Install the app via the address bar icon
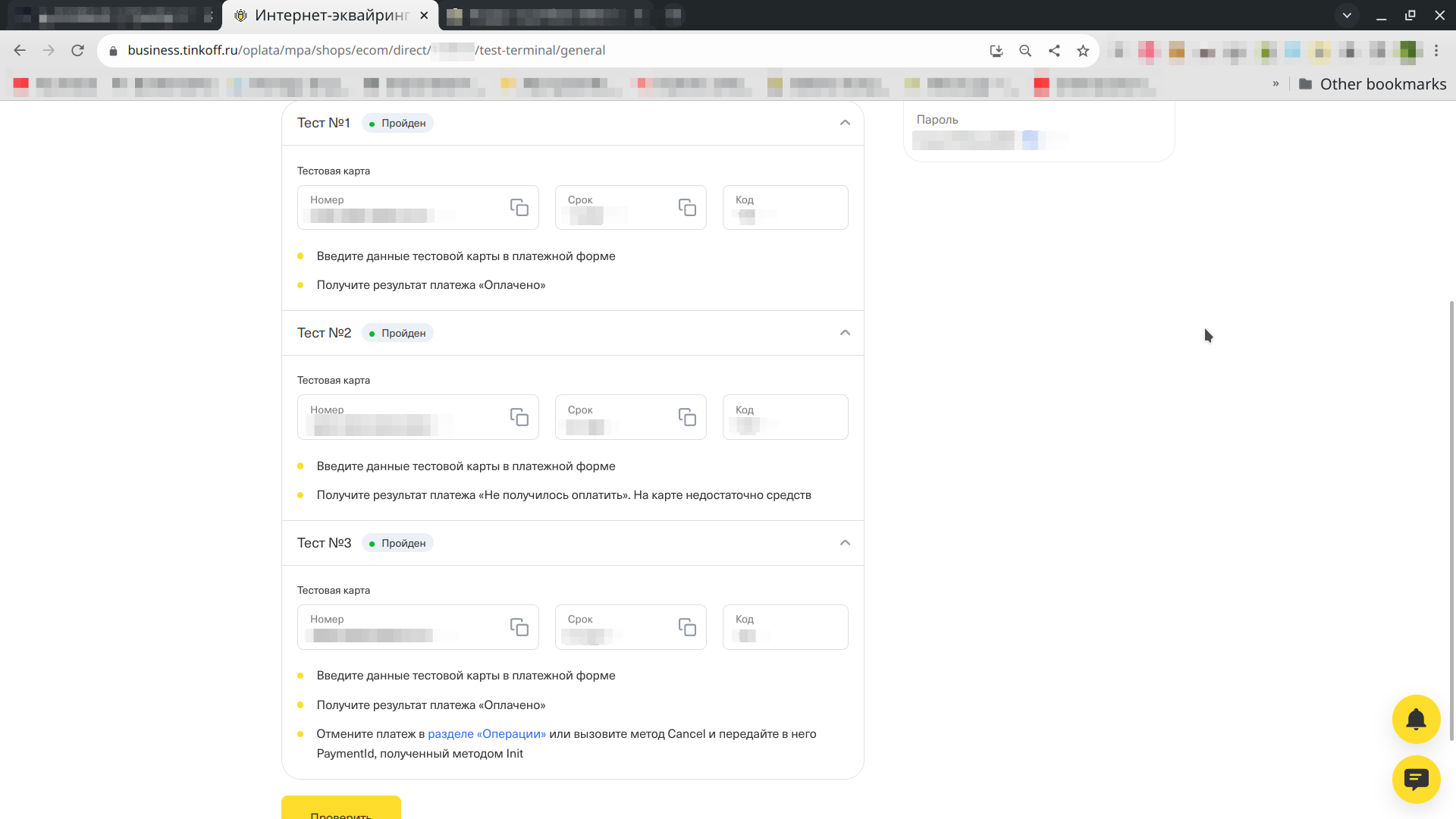 996,51
